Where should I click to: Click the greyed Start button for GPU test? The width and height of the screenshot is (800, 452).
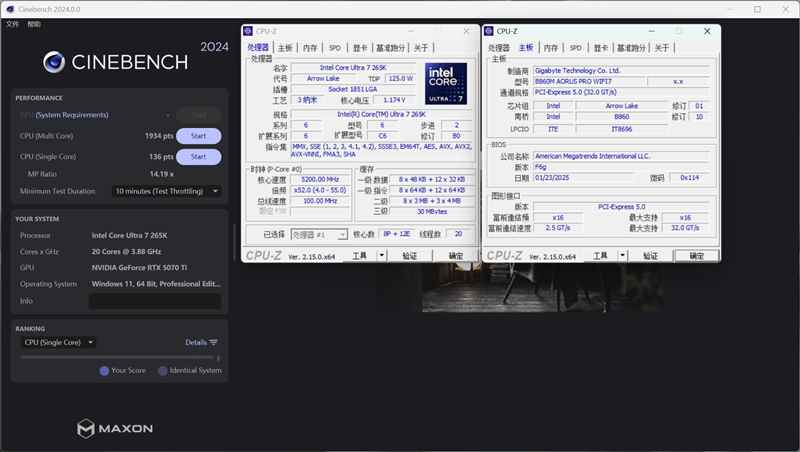[198, 115]
